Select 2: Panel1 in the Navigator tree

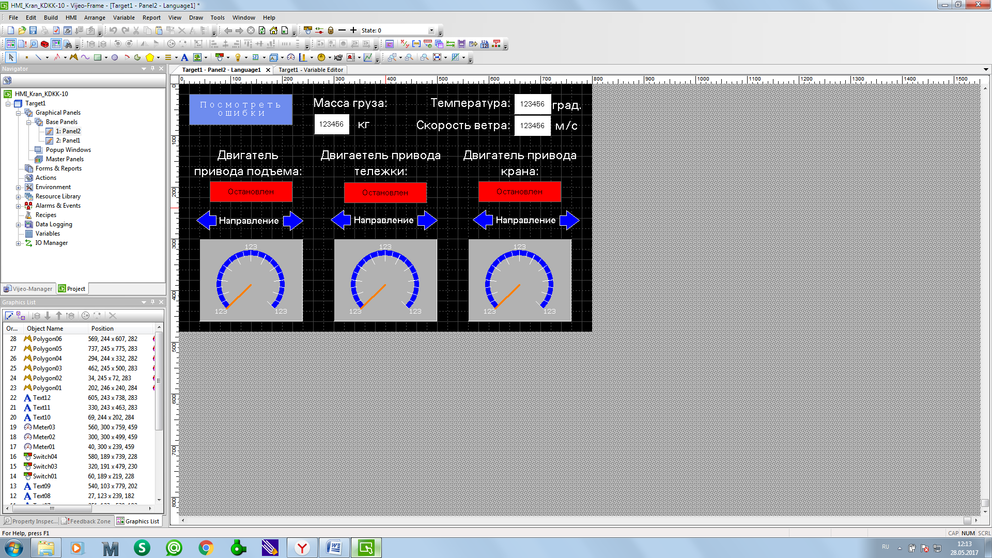click(68, 140)
